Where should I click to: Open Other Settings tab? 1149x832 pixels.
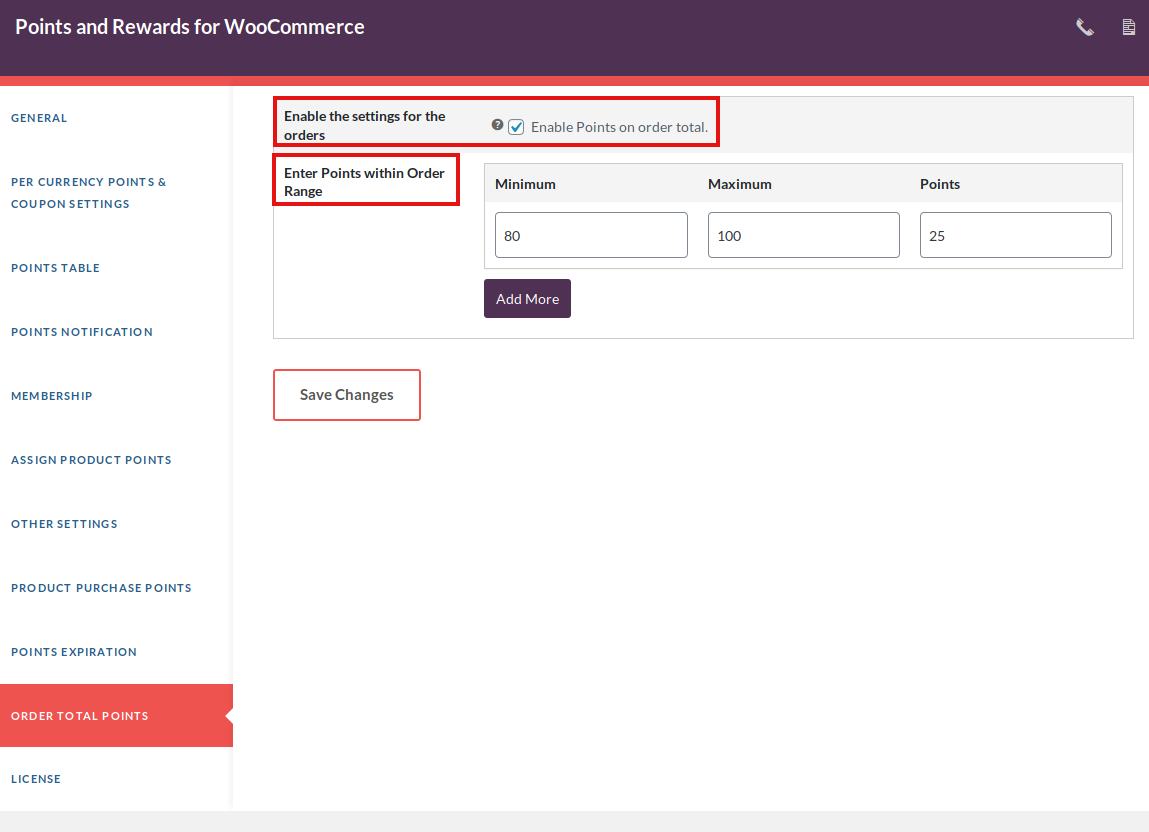coord(64,524)
